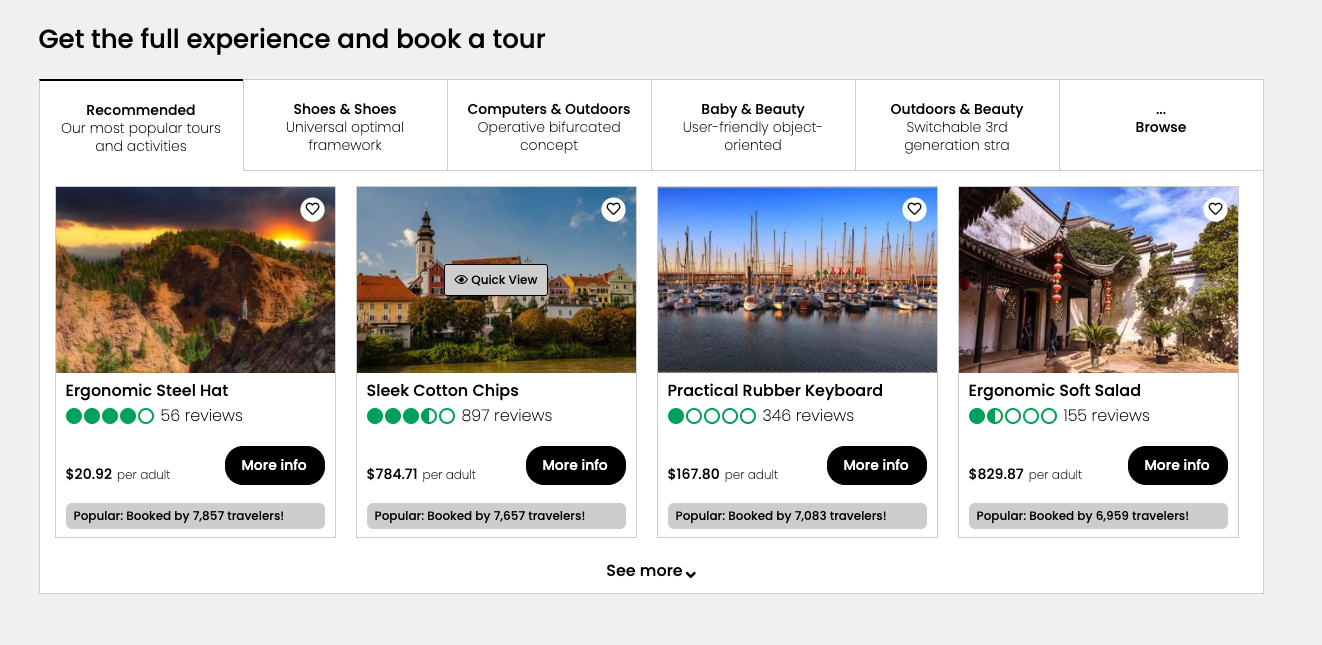Click rating circles under Ergonomic Steel Hat
Image resolution: width=1322 pixels, height=645 pixels.
click(x=110, y=415)
